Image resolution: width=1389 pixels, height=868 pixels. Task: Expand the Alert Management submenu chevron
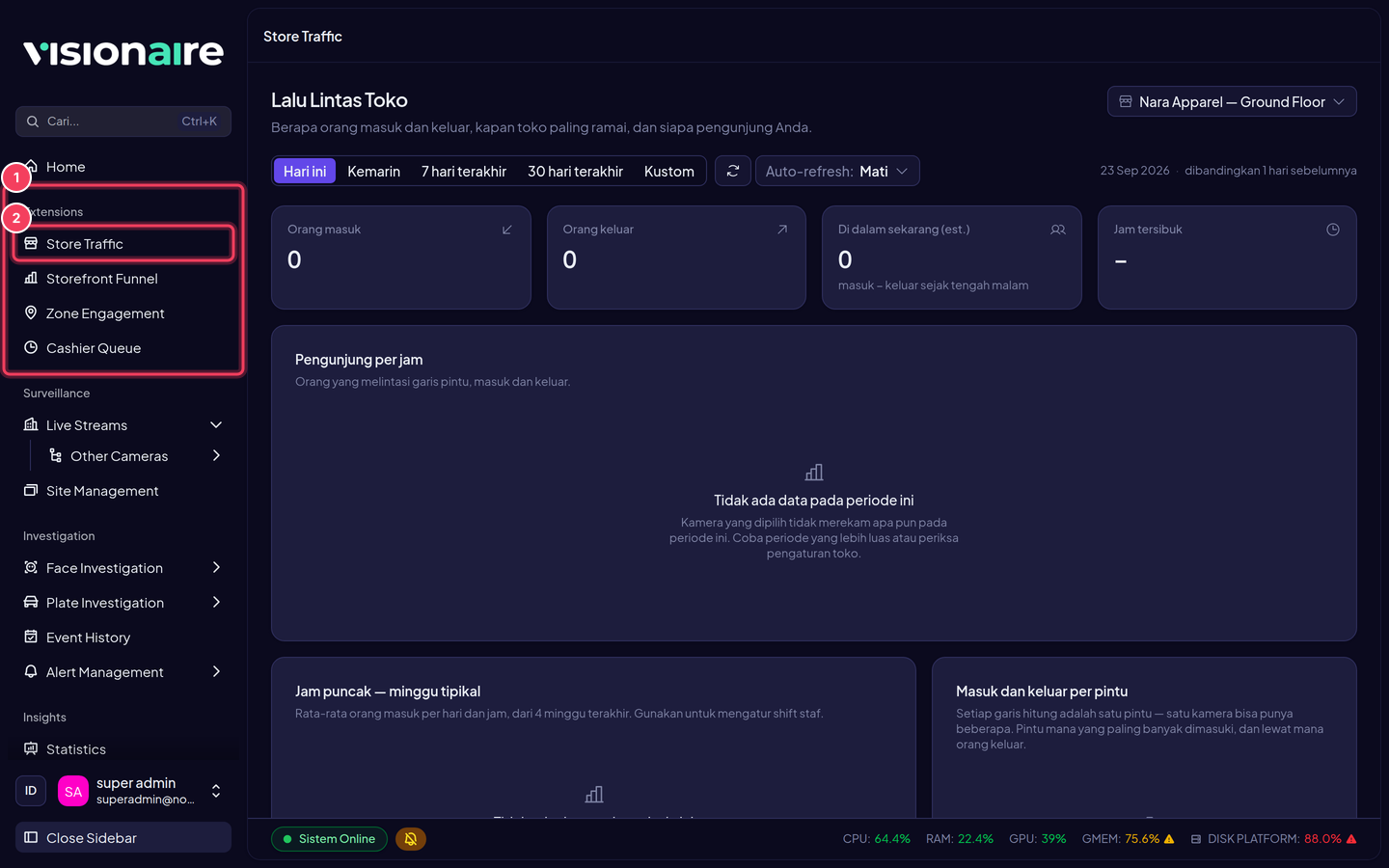216,671
